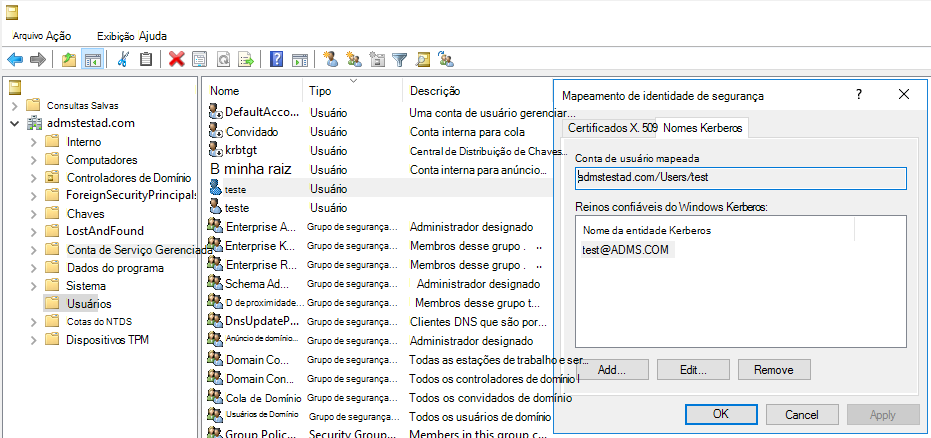Select the Nomes Kerberos tab
This screenshot has height=438, width=931.
(702, 128)
